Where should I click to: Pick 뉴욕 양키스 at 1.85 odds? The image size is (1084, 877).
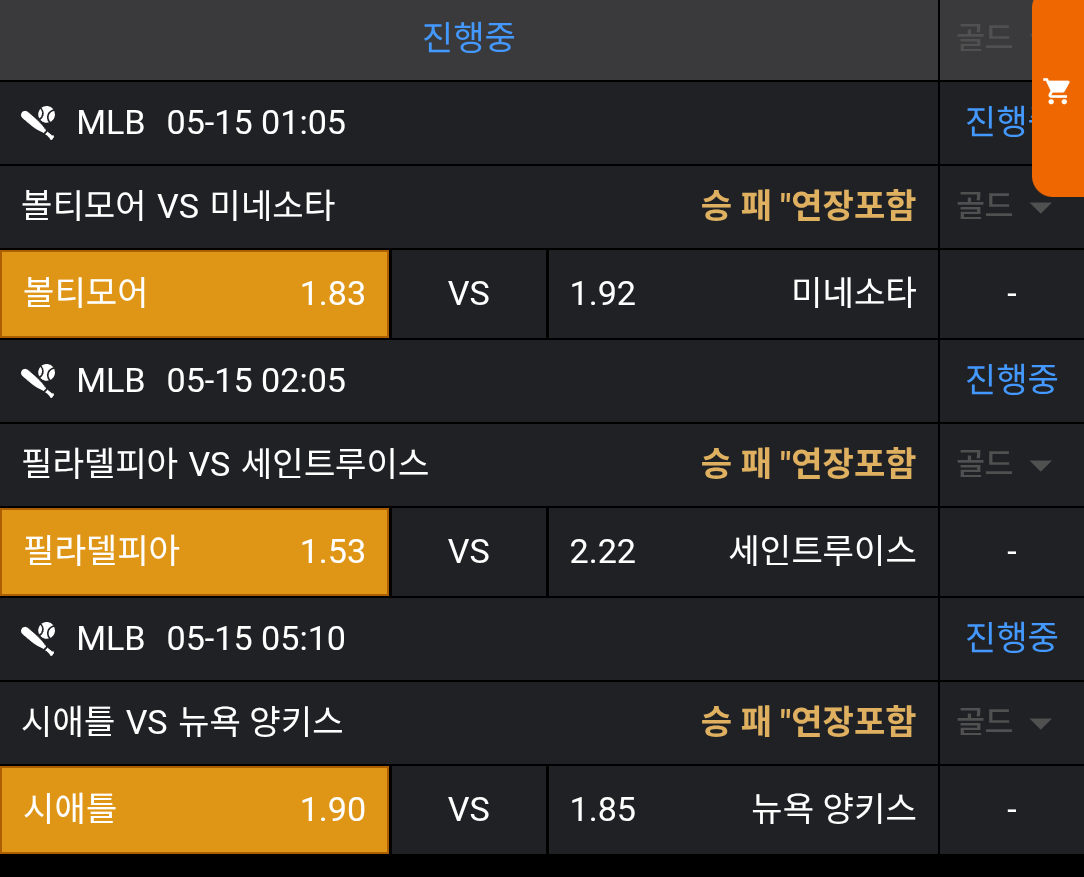coord(743,810)
